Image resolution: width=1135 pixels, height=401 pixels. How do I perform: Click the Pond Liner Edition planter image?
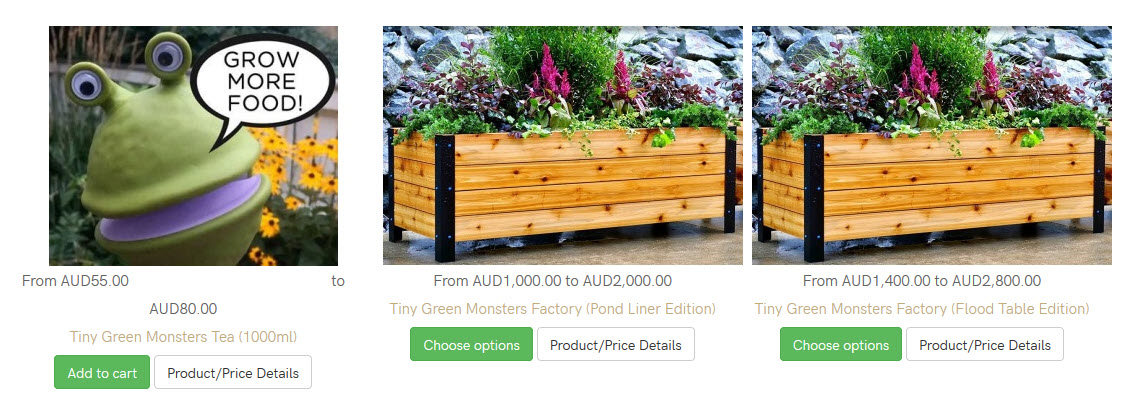click(x=562, y=145)
